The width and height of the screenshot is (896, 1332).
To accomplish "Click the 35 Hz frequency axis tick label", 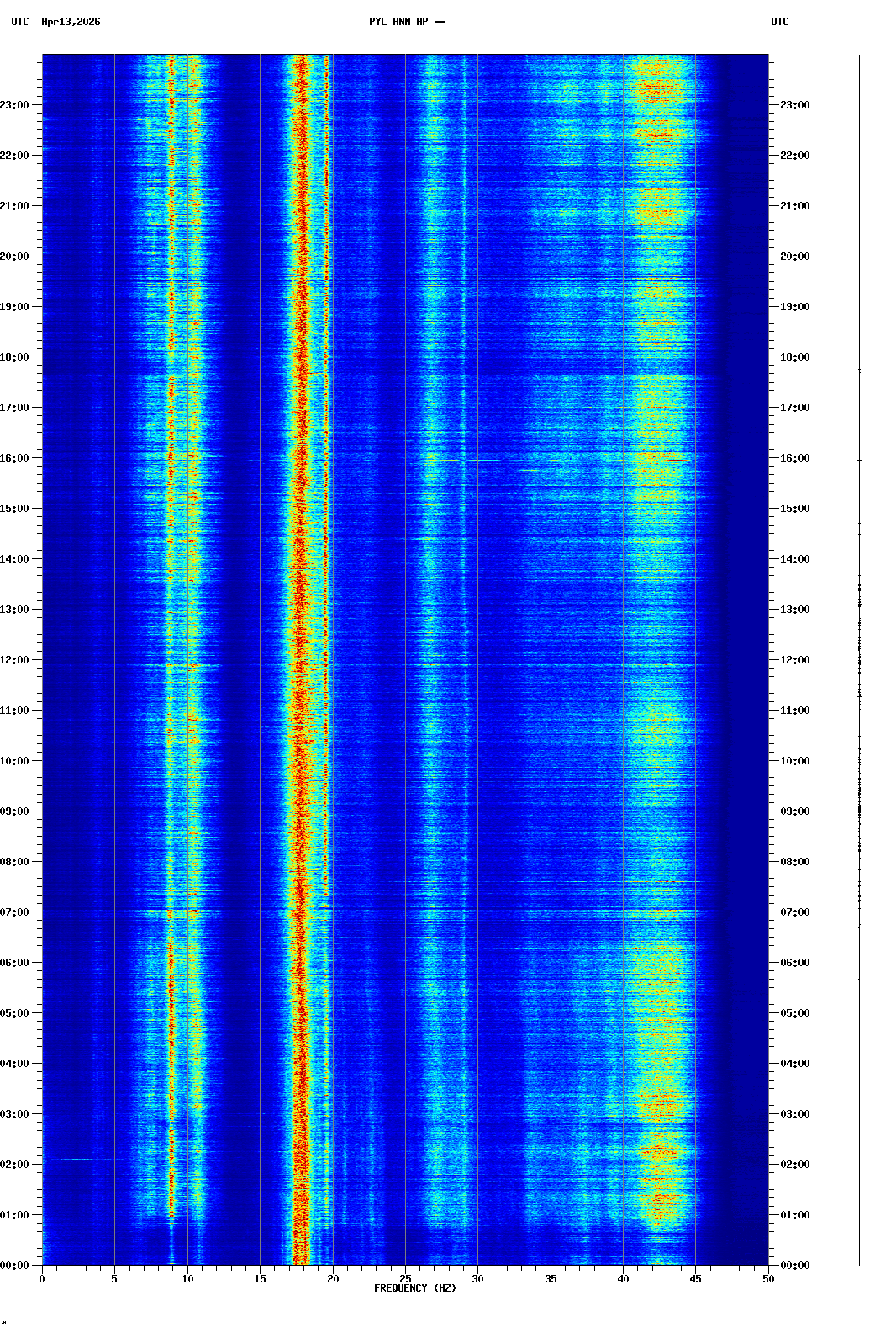I will [x=551, y=1279].
